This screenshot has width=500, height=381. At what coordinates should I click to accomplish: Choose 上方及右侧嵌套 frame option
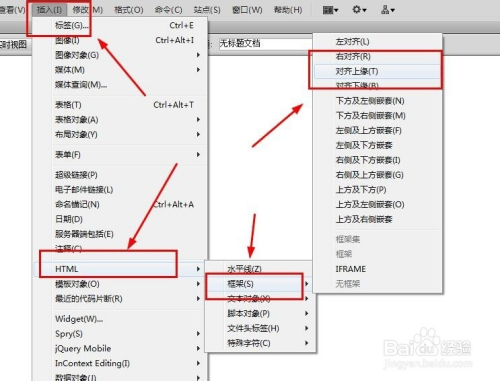pyautogui.click(x=377, y=219)
